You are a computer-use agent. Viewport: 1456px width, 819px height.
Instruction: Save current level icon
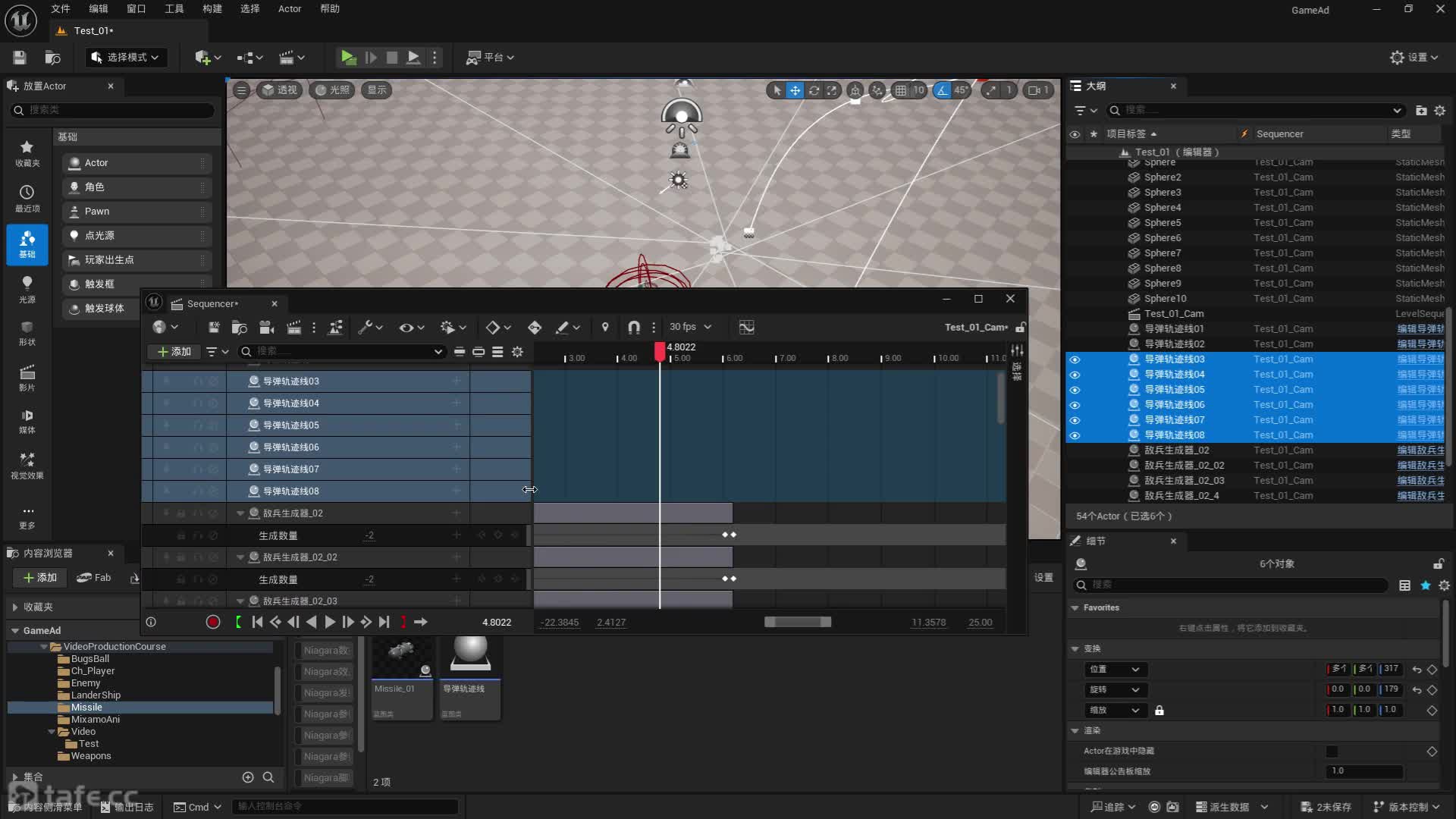pyautogui.click(x=20, y=58)
